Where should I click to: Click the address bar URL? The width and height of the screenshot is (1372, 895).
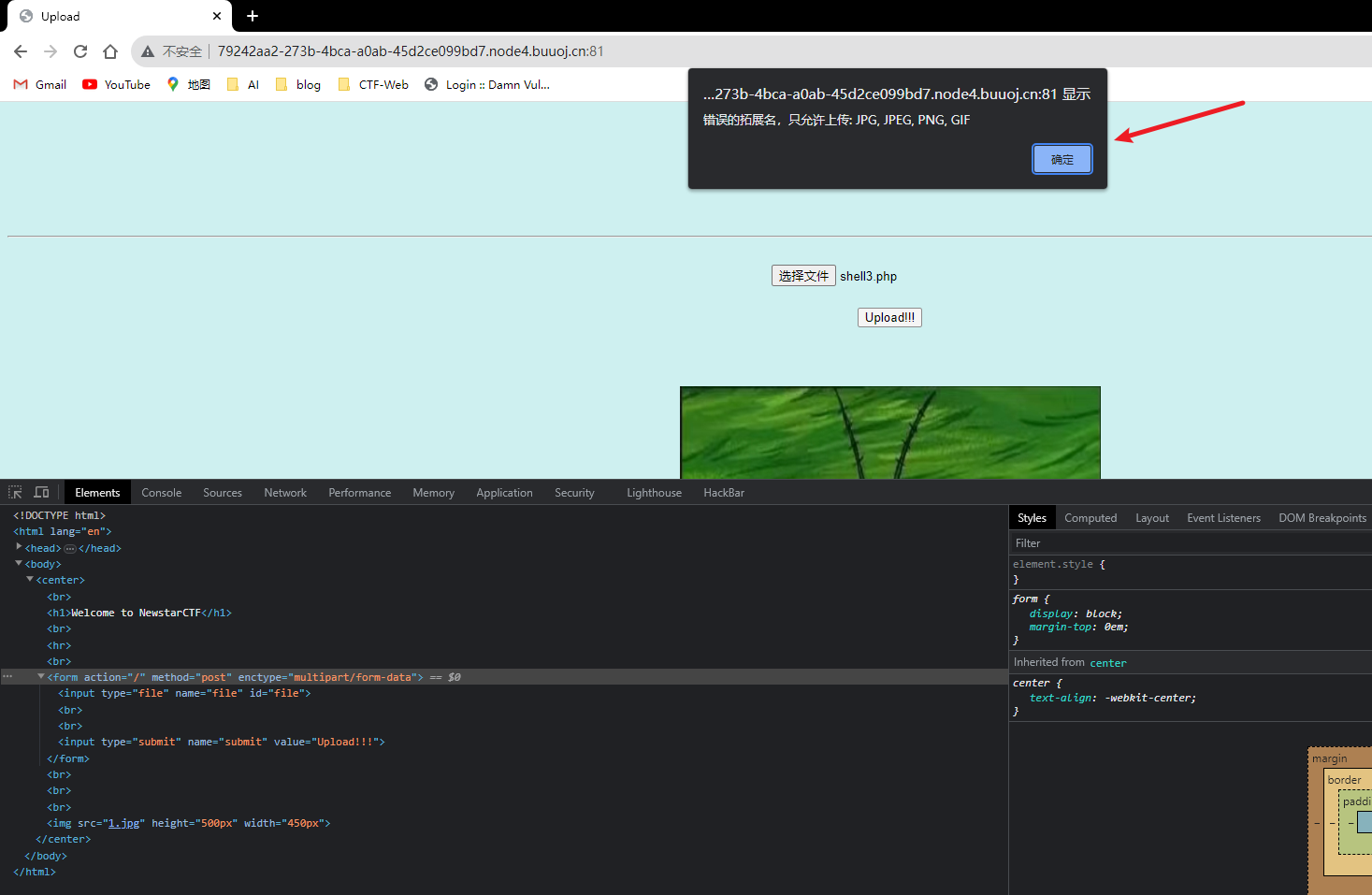(411, 51)
